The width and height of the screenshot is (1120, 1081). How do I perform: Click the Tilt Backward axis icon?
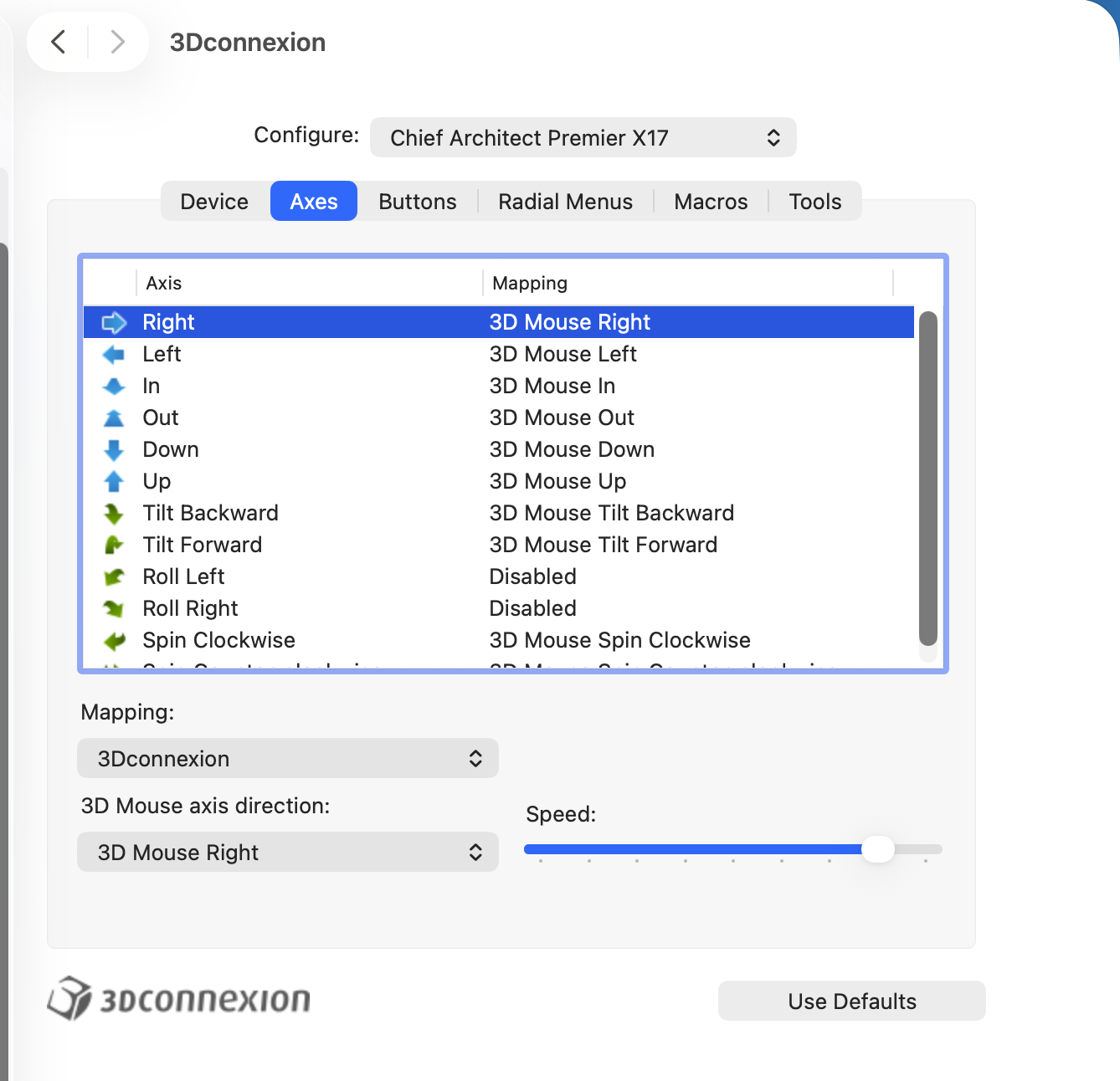point(114,514)
